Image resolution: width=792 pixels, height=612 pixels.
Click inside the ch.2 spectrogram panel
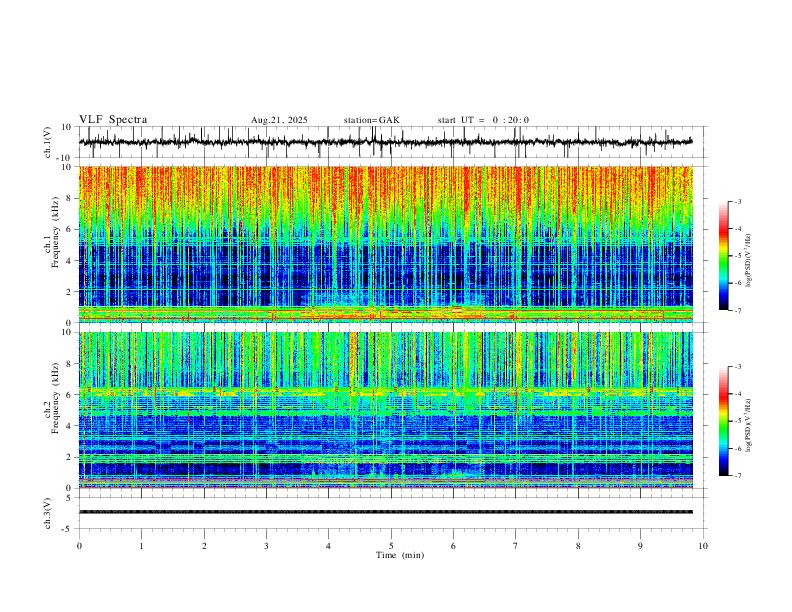[x=385, y=410]
